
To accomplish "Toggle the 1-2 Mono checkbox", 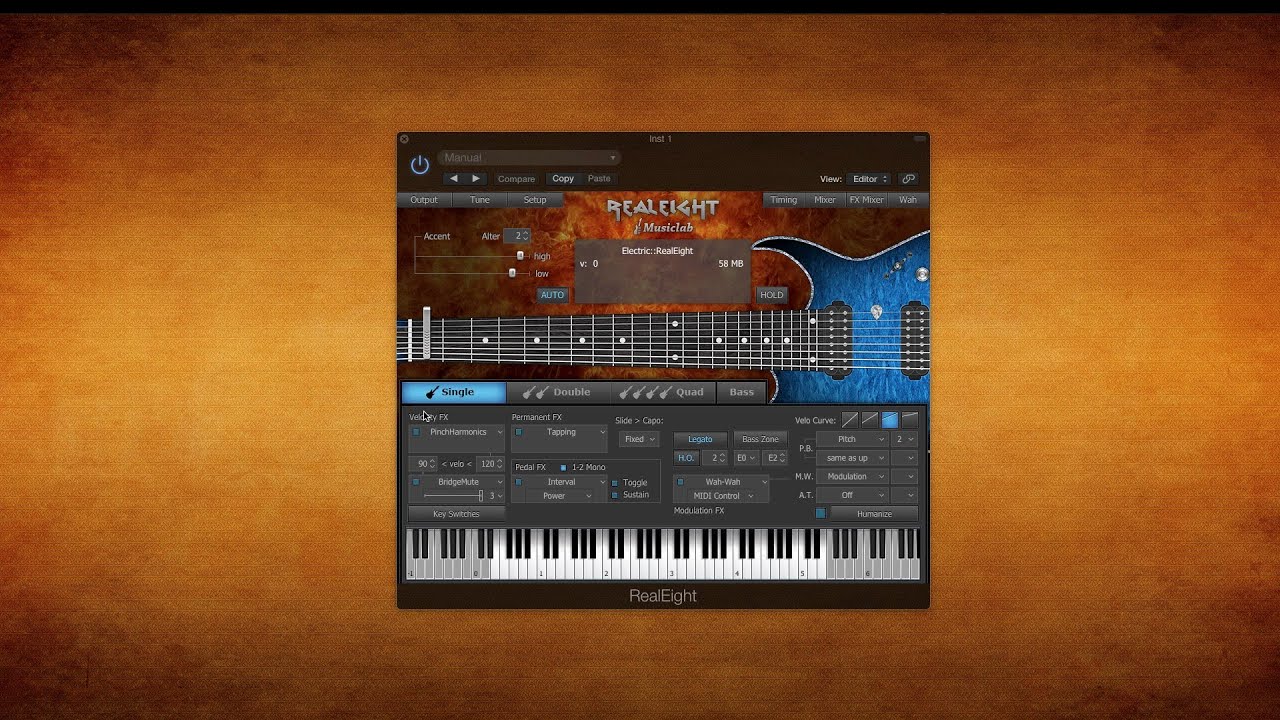I will [563, 467].
